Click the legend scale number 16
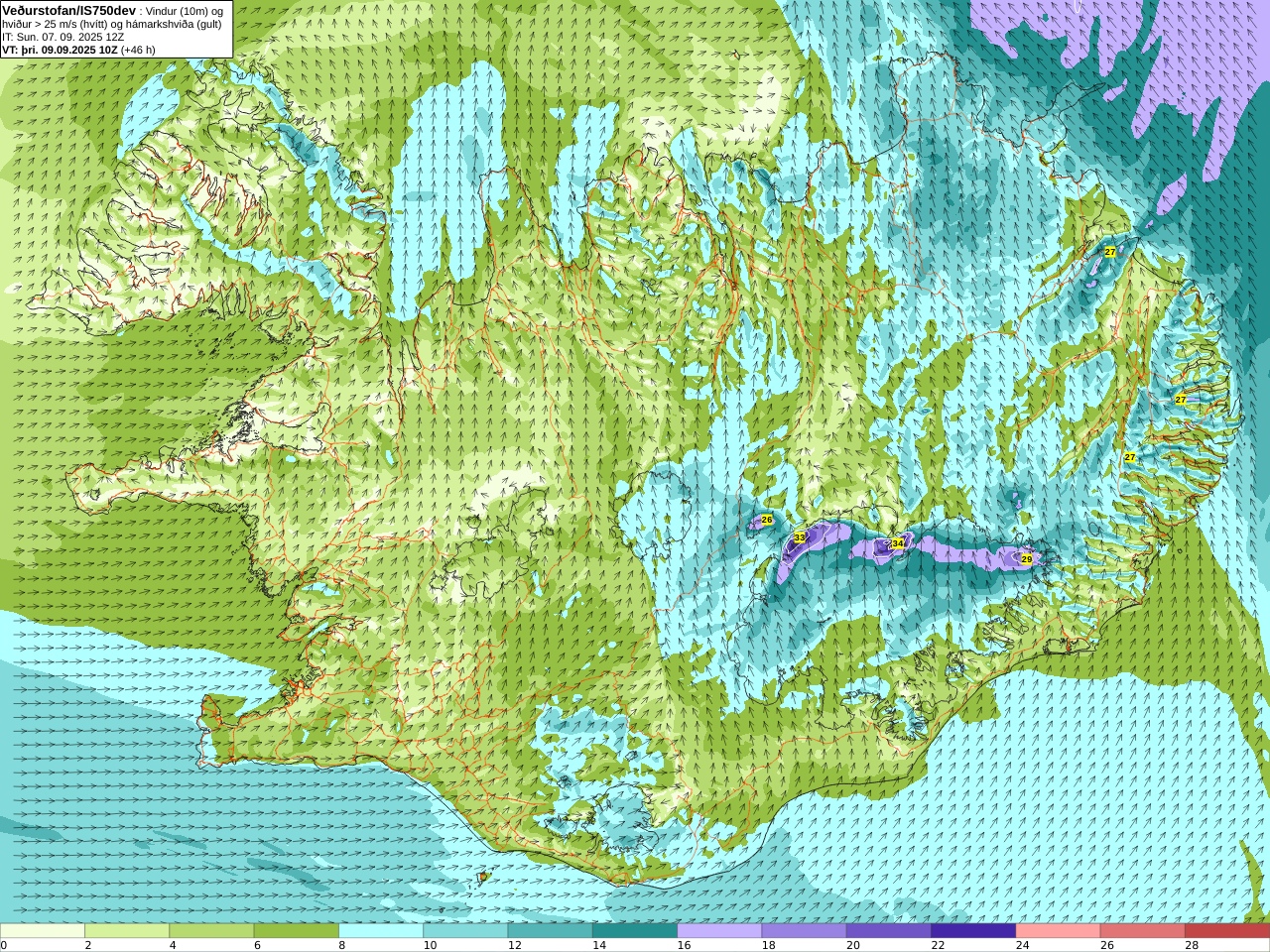Screen dimensions: 1270x952 pyautogui.click(x=684, y=945)
